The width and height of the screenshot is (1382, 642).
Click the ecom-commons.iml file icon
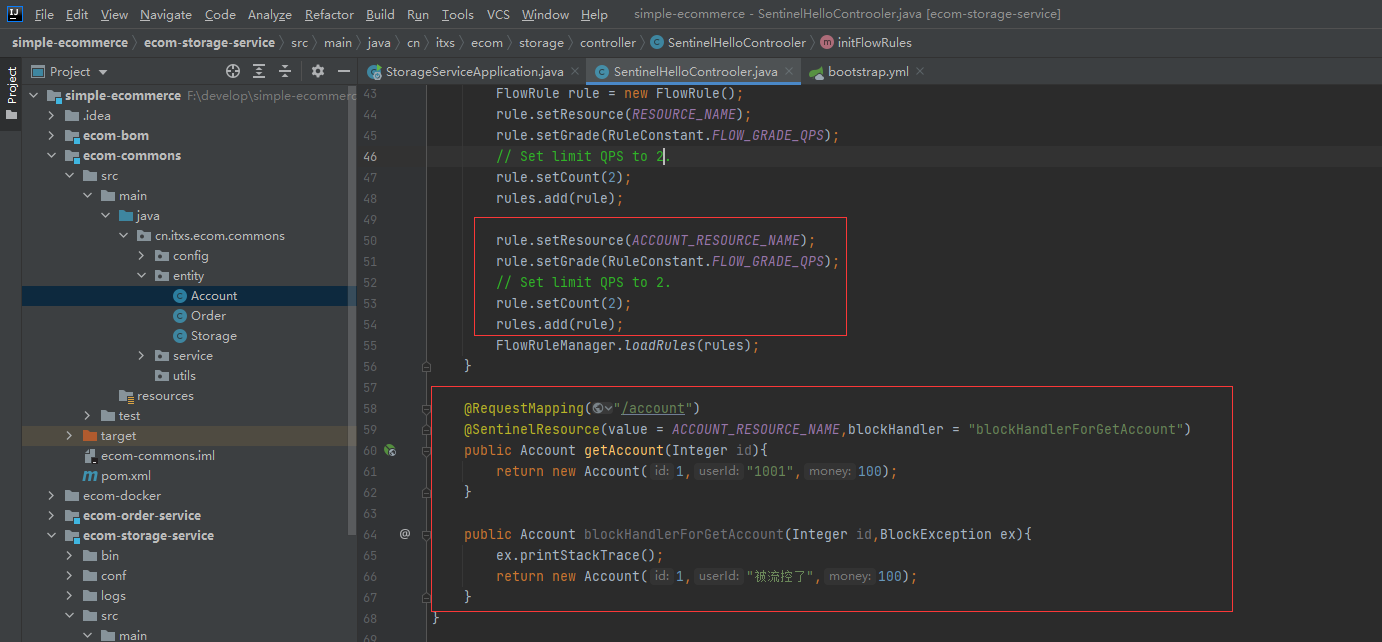90,456
